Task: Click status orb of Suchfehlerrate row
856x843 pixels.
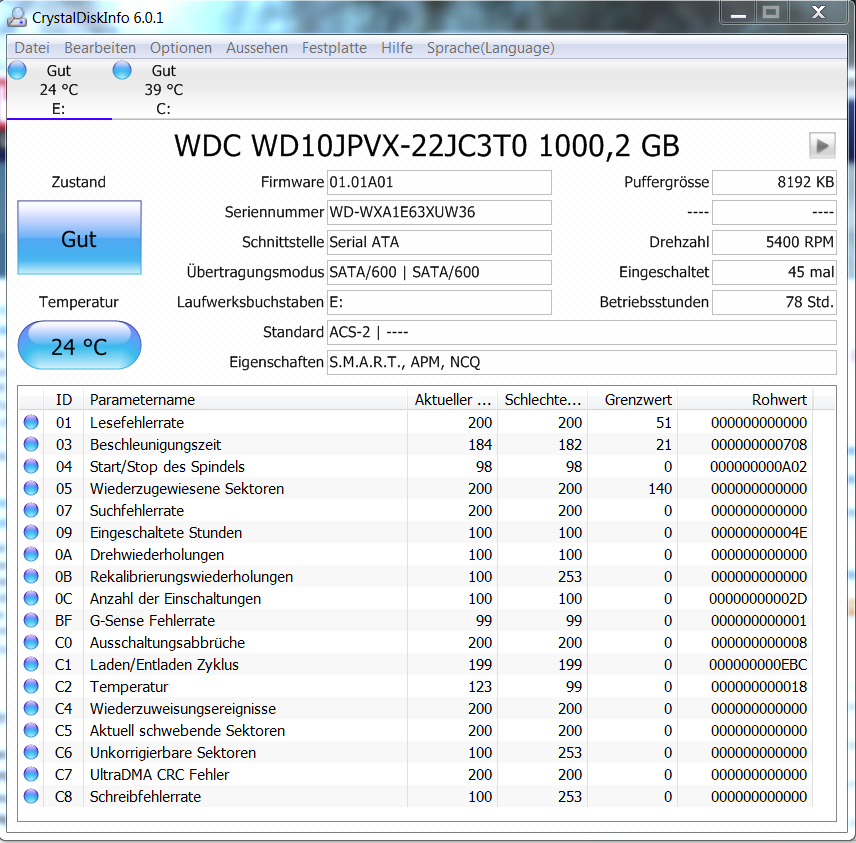Action: click(x=31, y=510)
